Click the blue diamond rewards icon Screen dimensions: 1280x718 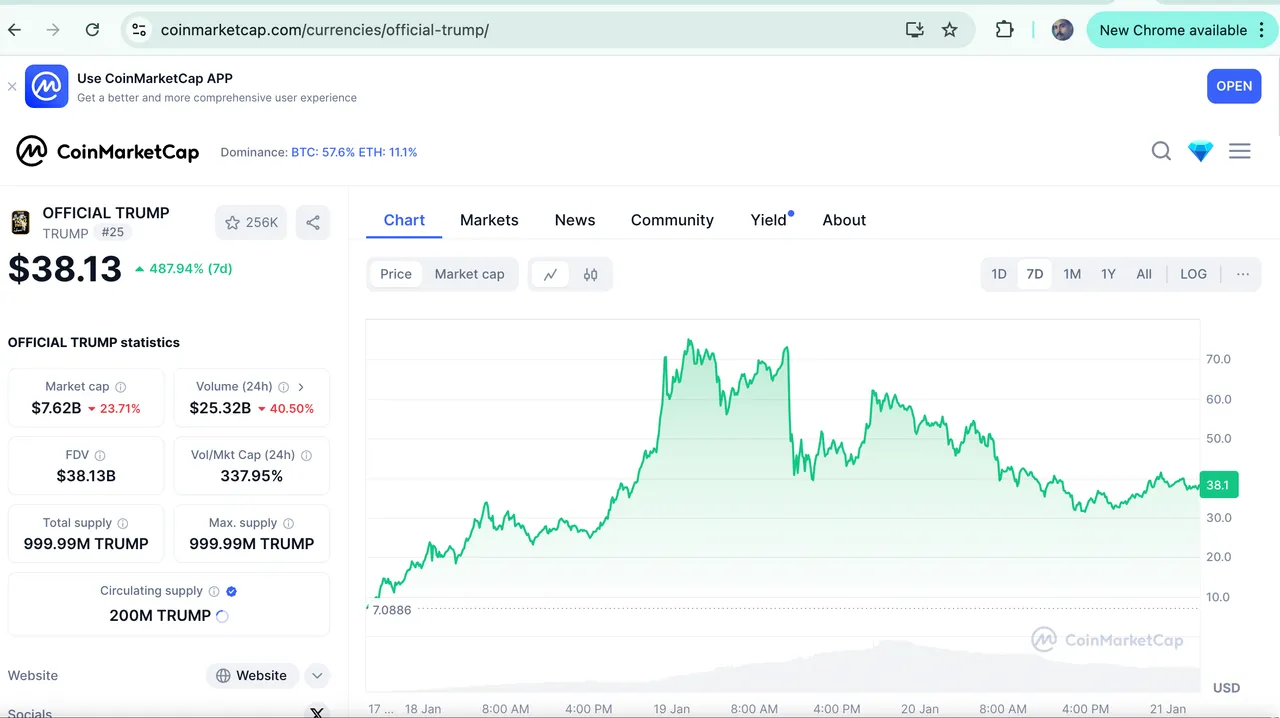[1200, 151]
